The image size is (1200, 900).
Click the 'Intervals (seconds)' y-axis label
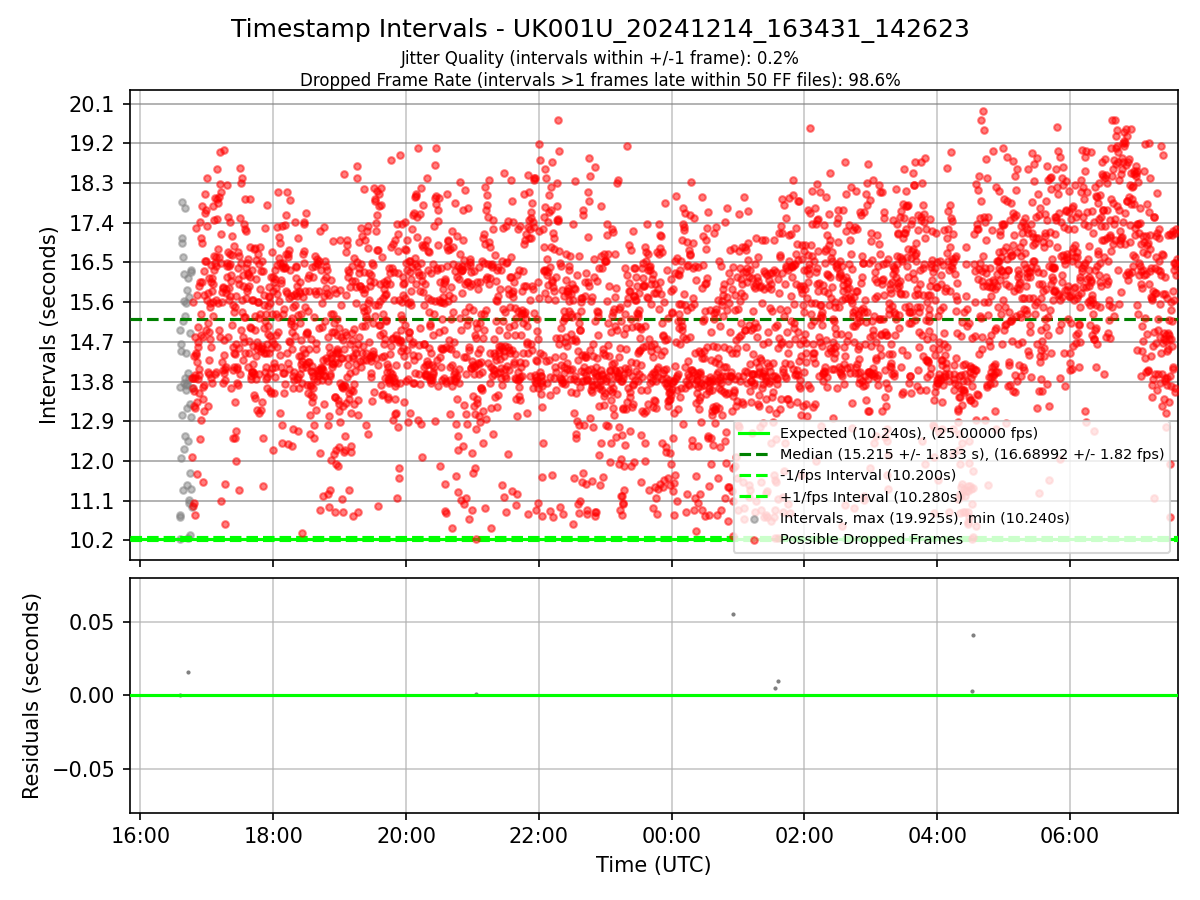coord(48,325)
